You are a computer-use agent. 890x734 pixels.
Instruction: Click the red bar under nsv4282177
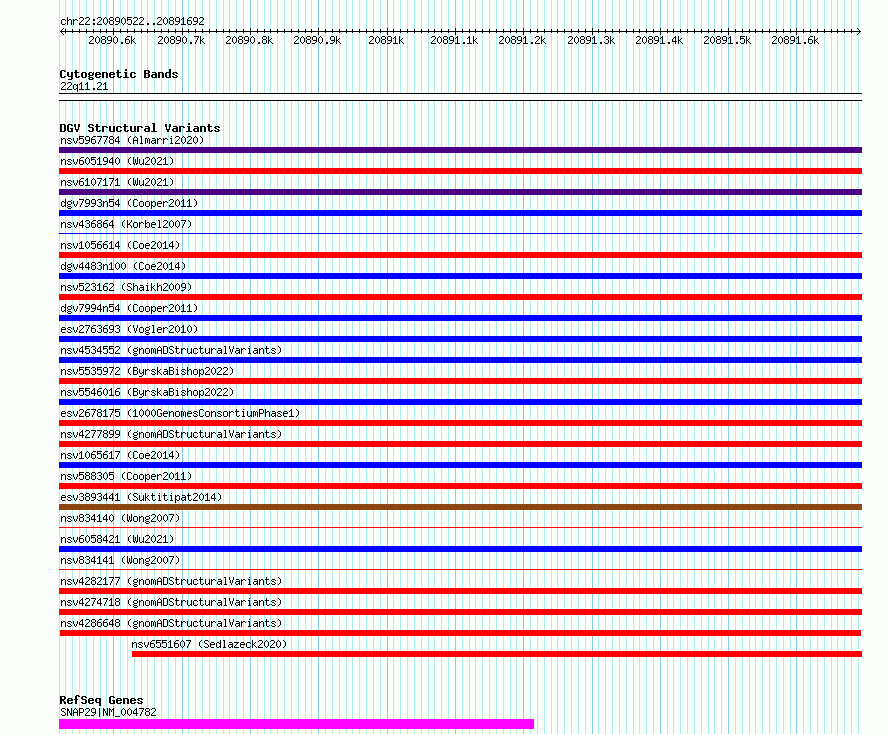[x=460, y=591]
